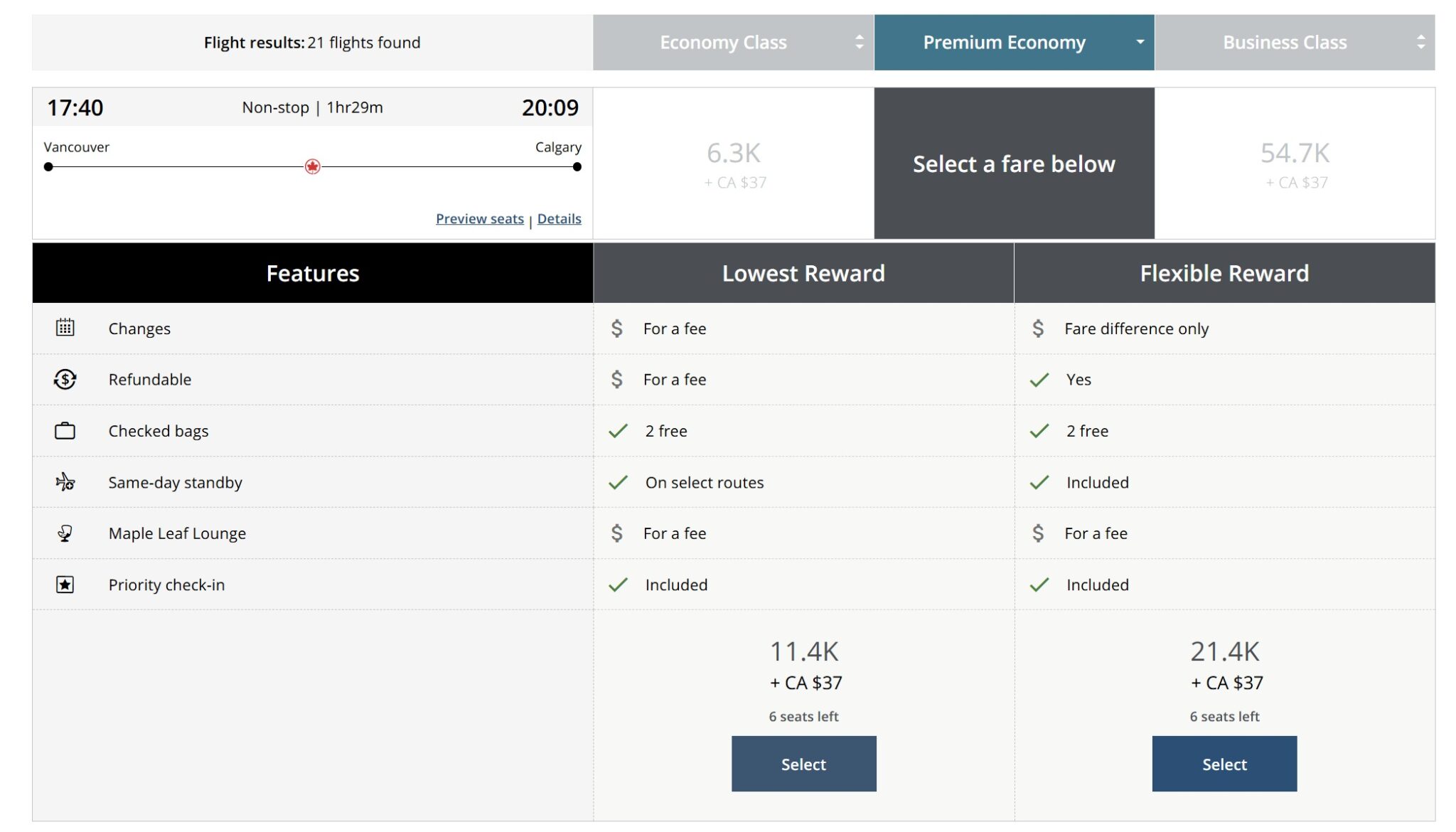1456x832 pixels.
Task: Click the Refundable dollar-cycle icon
Action: tap(65, 379)
